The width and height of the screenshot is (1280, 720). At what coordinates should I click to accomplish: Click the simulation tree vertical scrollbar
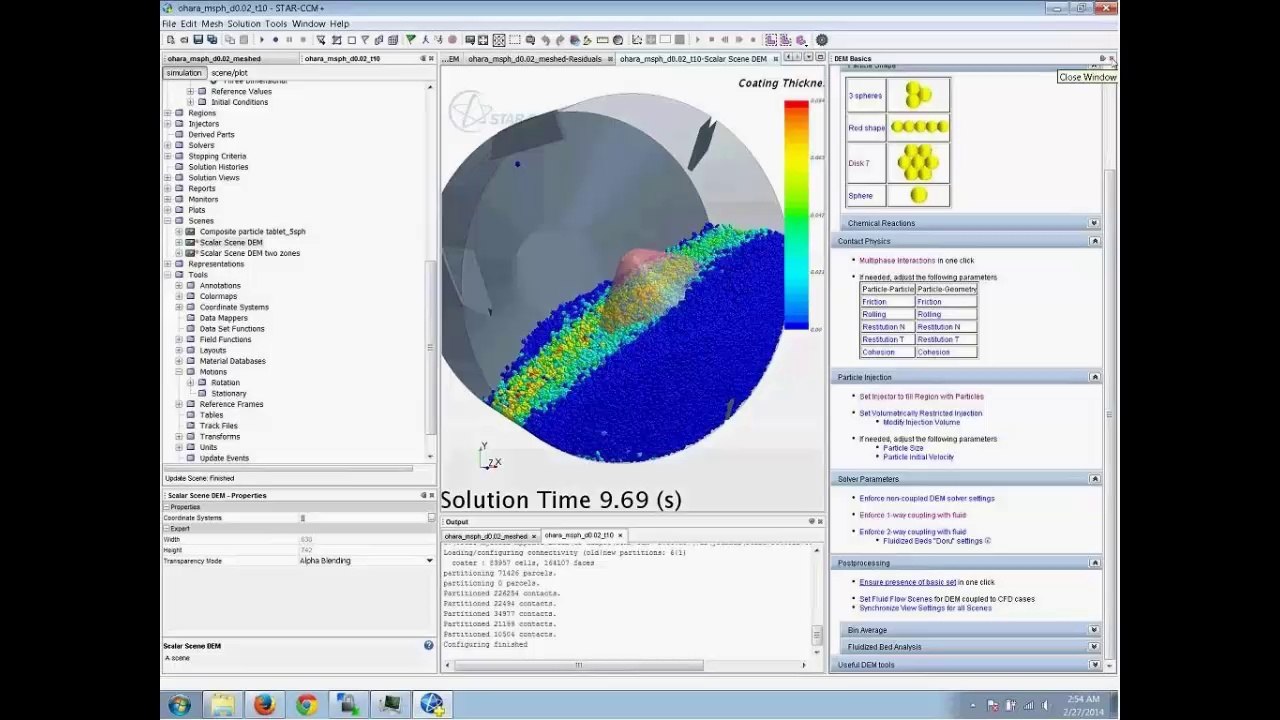coord(431,347)
